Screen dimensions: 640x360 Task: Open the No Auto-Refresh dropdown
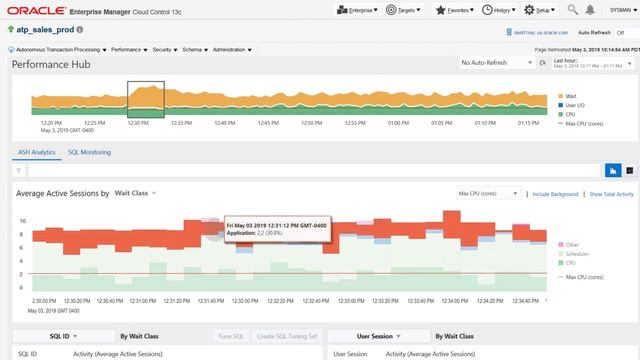496,63
